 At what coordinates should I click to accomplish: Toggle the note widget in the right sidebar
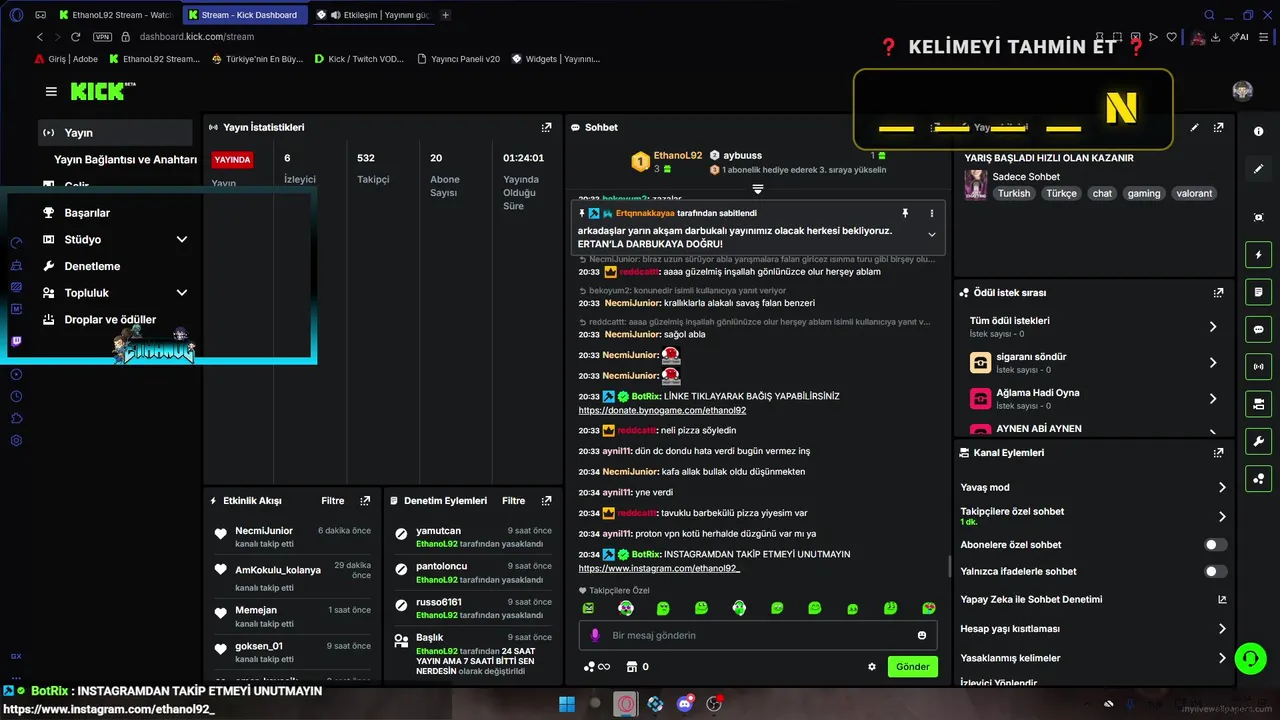1258,292
